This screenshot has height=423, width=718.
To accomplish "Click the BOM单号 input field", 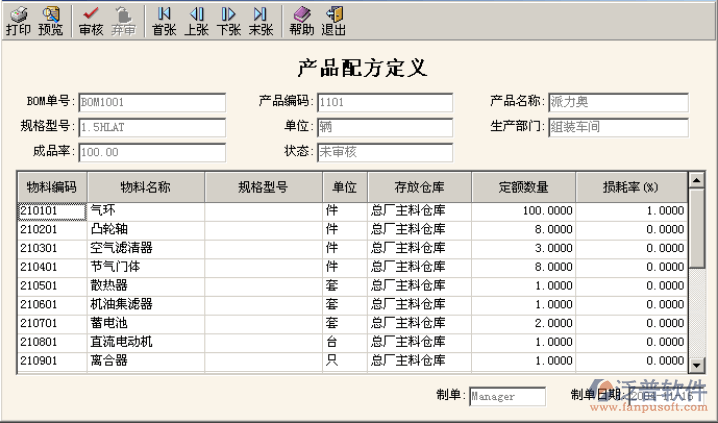I will tap(151, 102).
